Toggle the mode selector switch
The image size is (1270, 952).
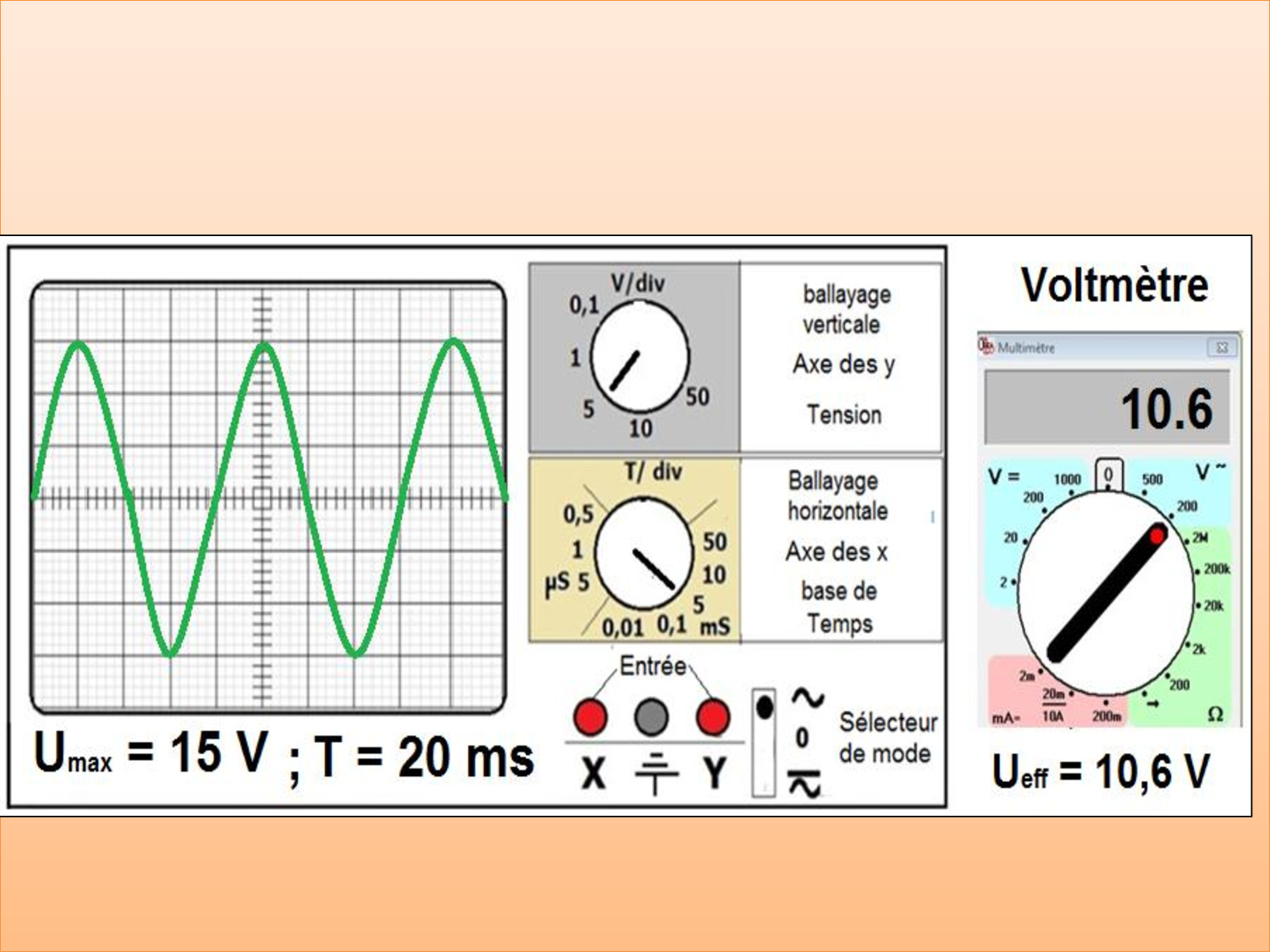coord(764,741)
